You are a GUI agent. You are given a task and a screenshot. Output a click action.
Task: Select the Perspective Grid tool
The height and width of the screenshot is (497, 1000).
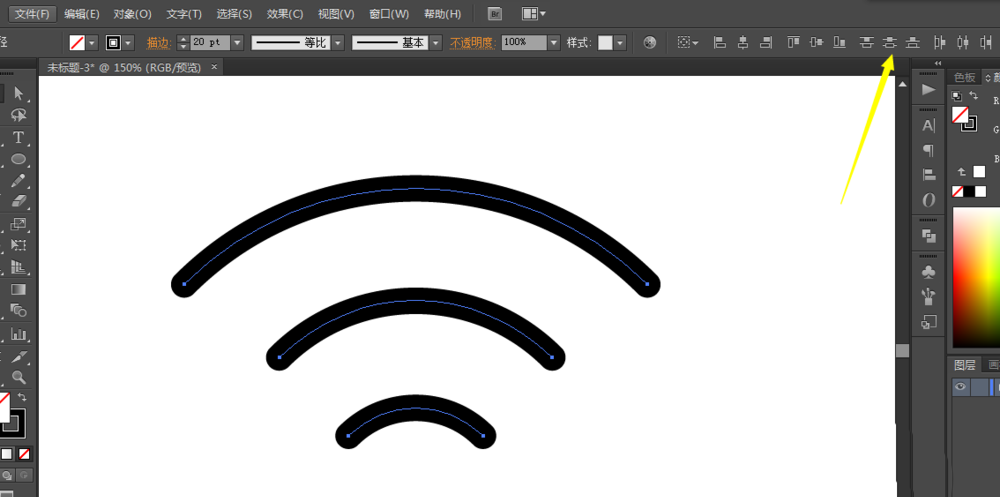[x=18, y=267]
